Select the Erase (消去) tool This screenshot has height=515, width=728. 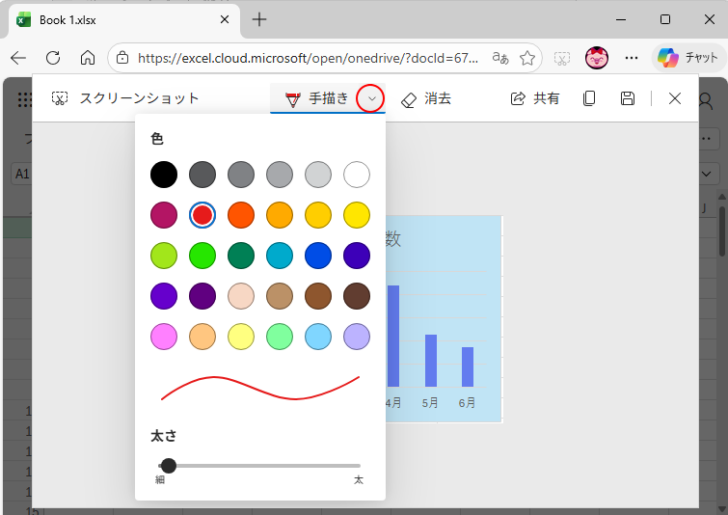pos(426,98)
